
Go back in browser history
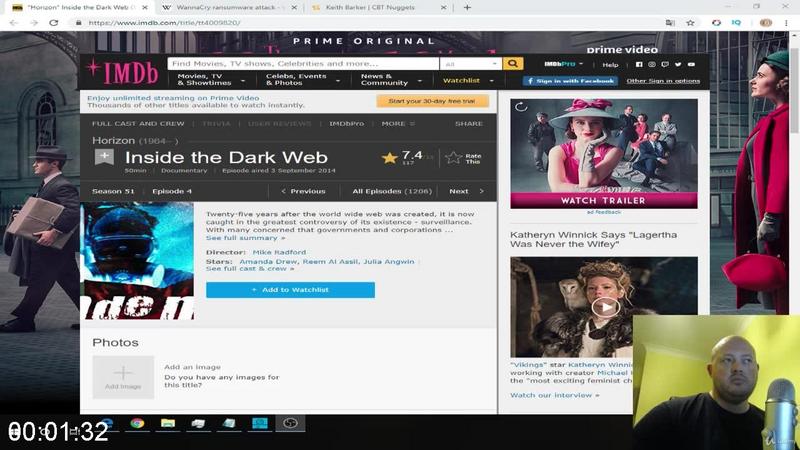click(14, 22)
